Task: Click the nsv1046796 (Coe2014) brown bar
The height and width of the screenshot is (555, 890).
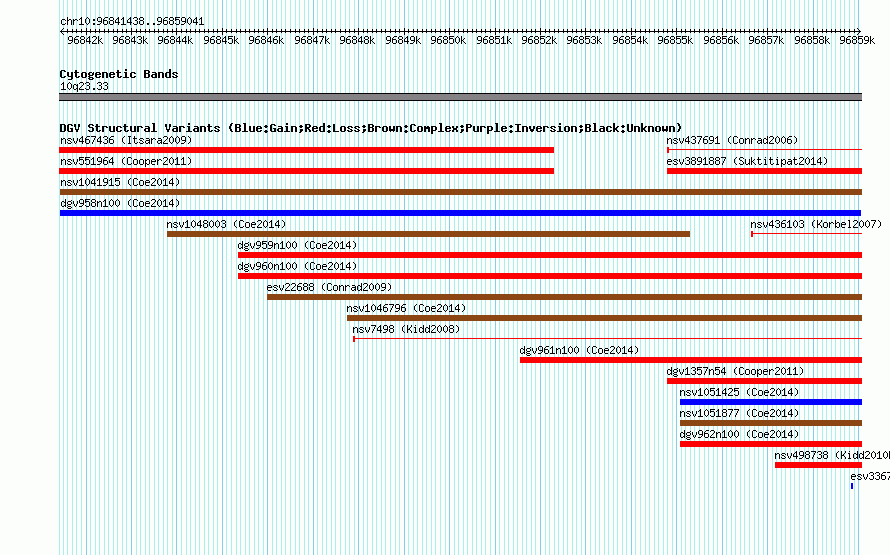Action: (604, 318)
